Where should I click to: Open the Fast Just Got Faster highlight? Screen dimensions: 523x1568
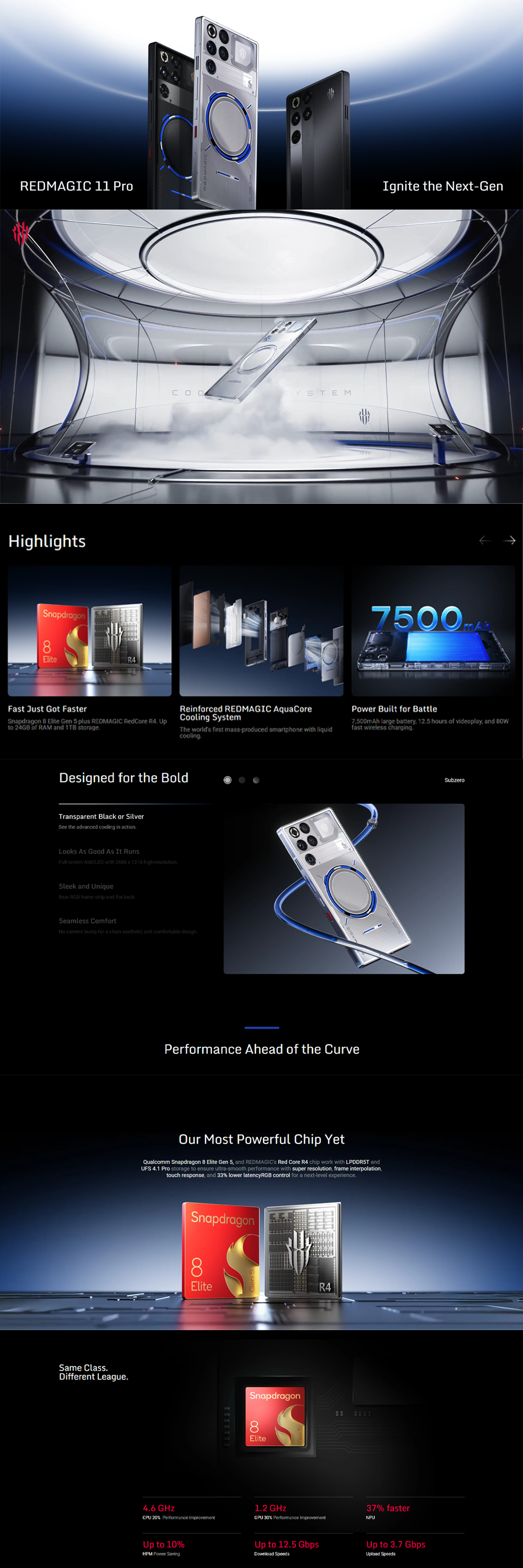pyautogui.click(x=48, y=709)
